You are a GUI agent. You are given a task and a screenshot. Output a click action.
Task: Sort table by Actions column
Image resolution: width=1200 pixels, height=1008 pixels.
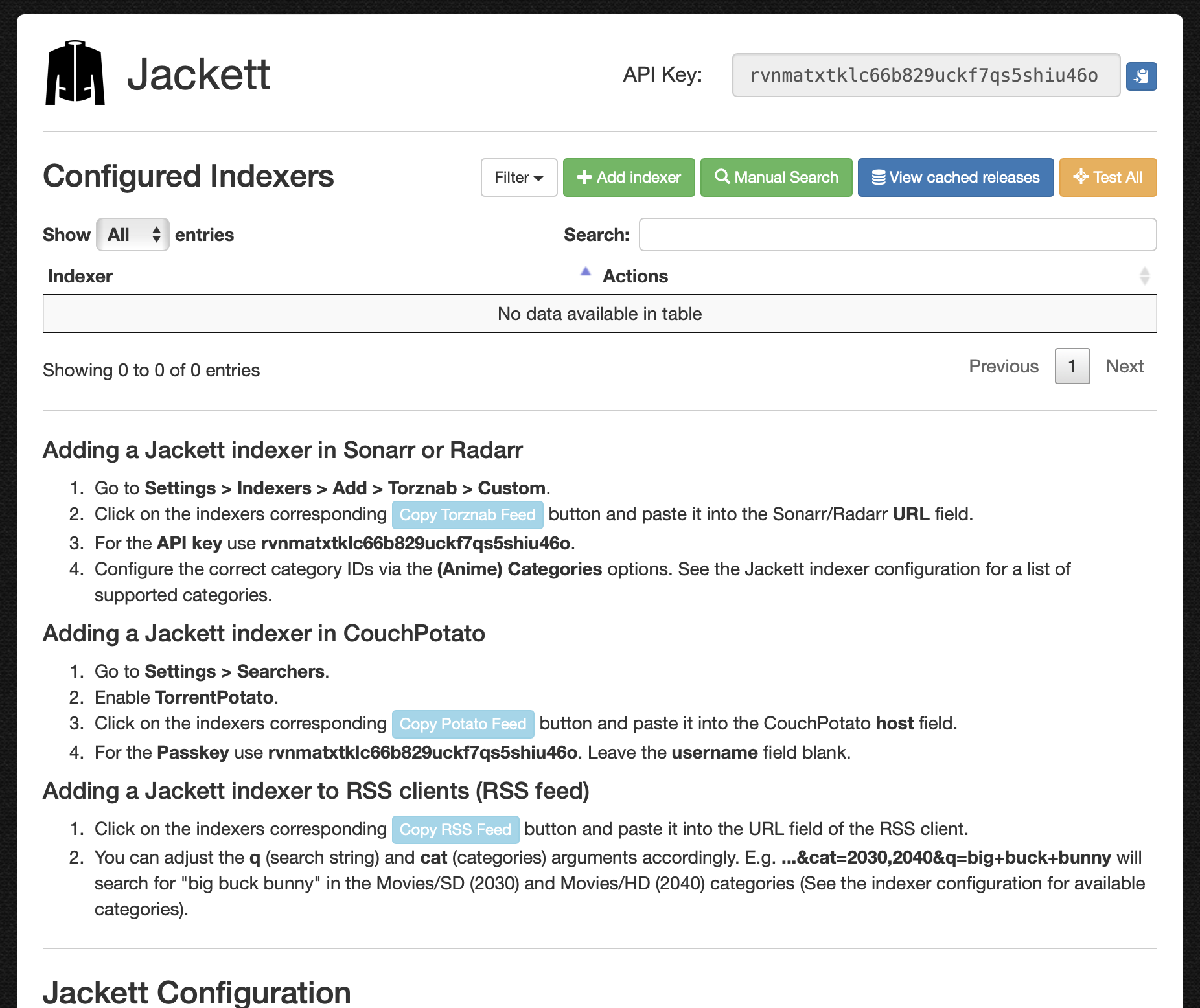click(877, 276)
